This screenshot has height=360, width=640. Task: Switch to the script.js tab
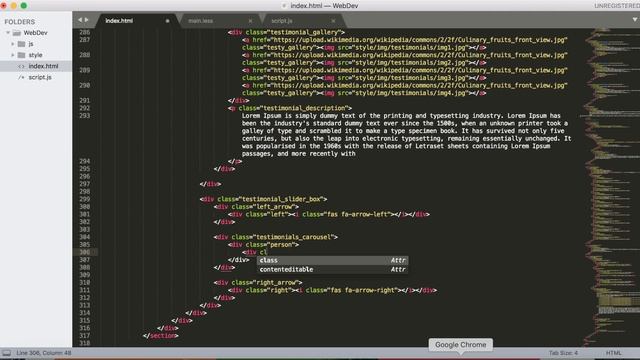click(282, 21)
